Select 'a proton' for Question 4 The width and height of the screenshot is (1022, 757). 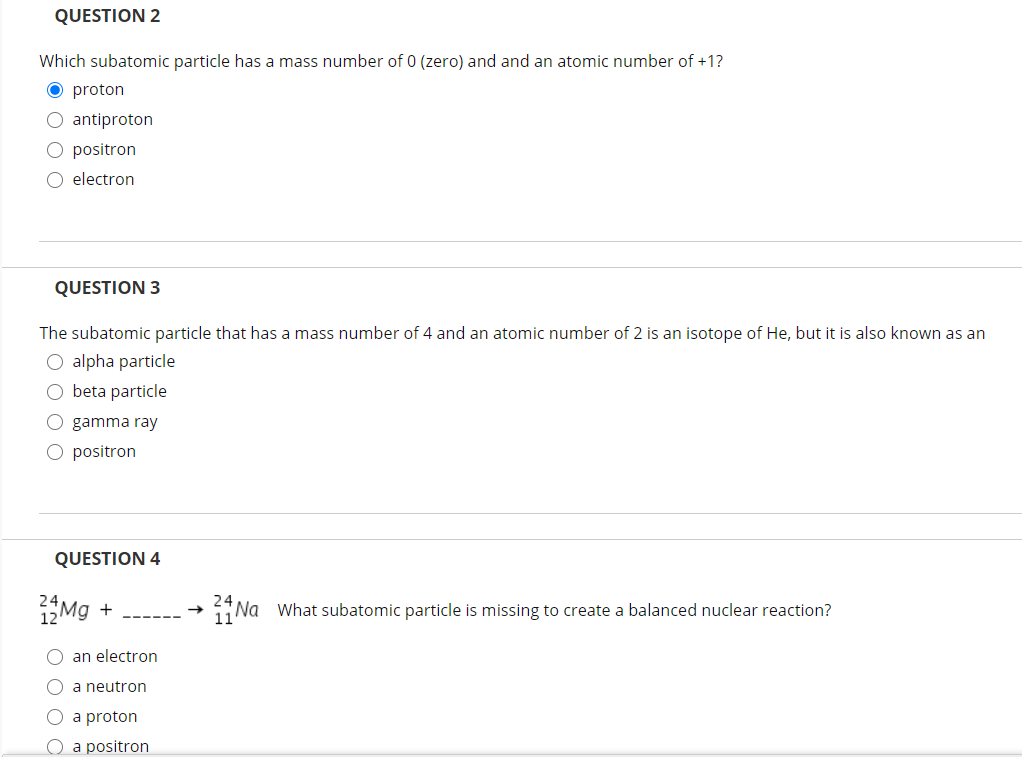(55, 716)
